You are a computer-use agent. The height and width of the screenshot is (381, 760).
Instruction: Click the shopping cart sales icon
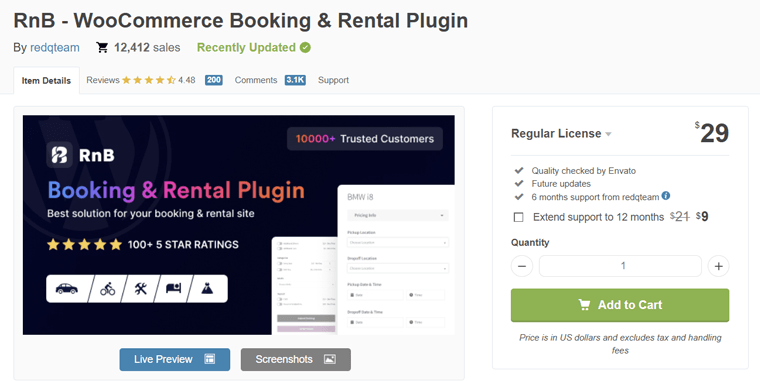102,48
